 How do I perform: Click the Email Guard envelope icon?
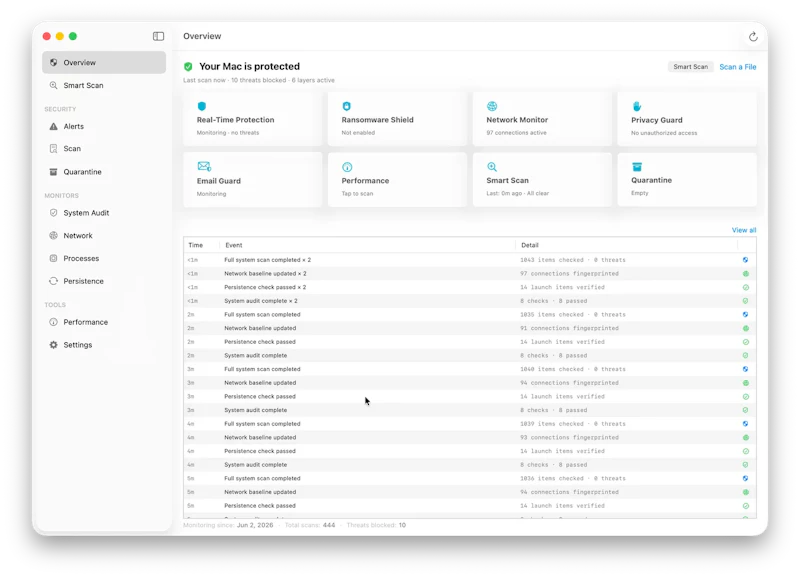tap(204, 166)
